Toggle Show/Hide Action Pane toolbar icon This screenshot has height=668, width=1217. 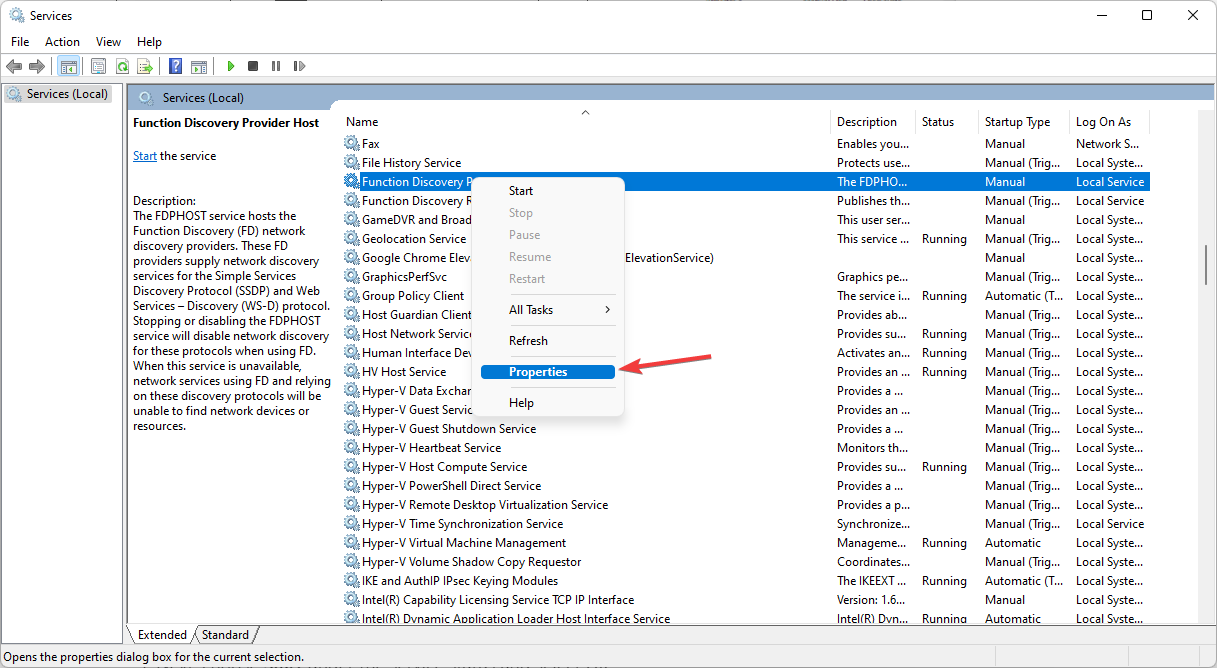pos(199,66)
